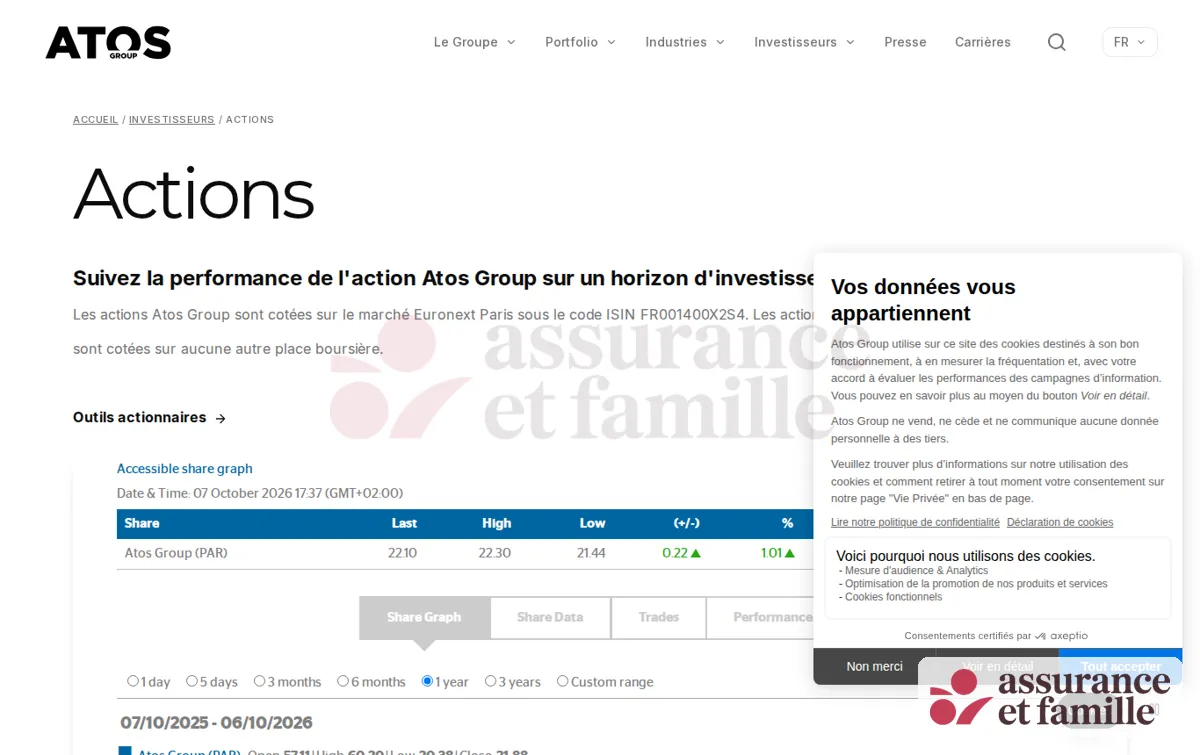Open the Accessible share graph link
The height and width of the screenshot is (755, 1200).
185,469
